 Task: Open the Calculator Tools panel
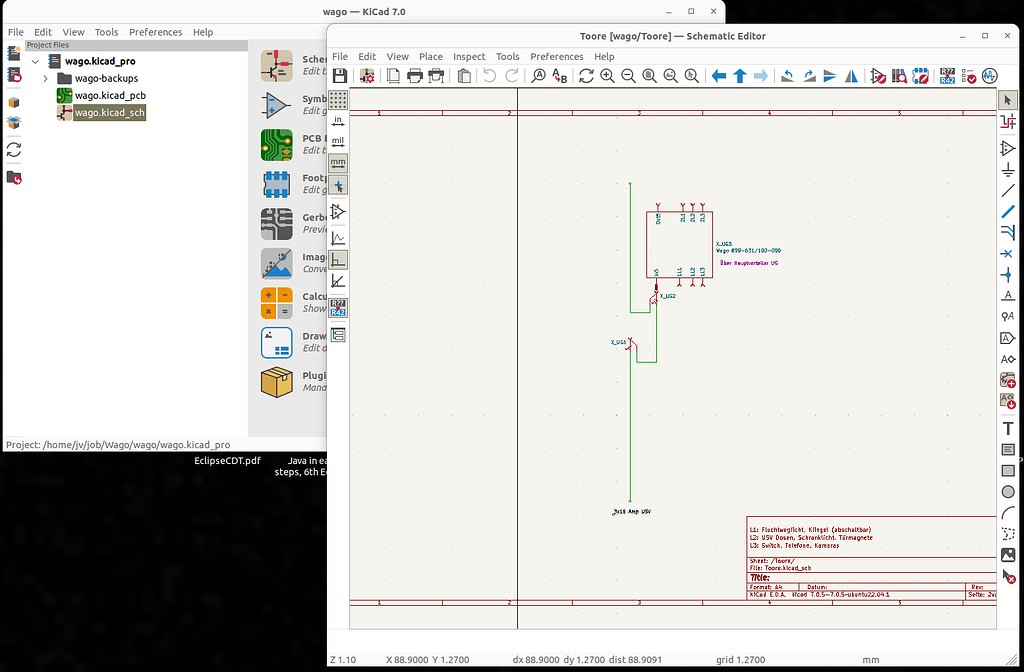[x=279, y=302]
